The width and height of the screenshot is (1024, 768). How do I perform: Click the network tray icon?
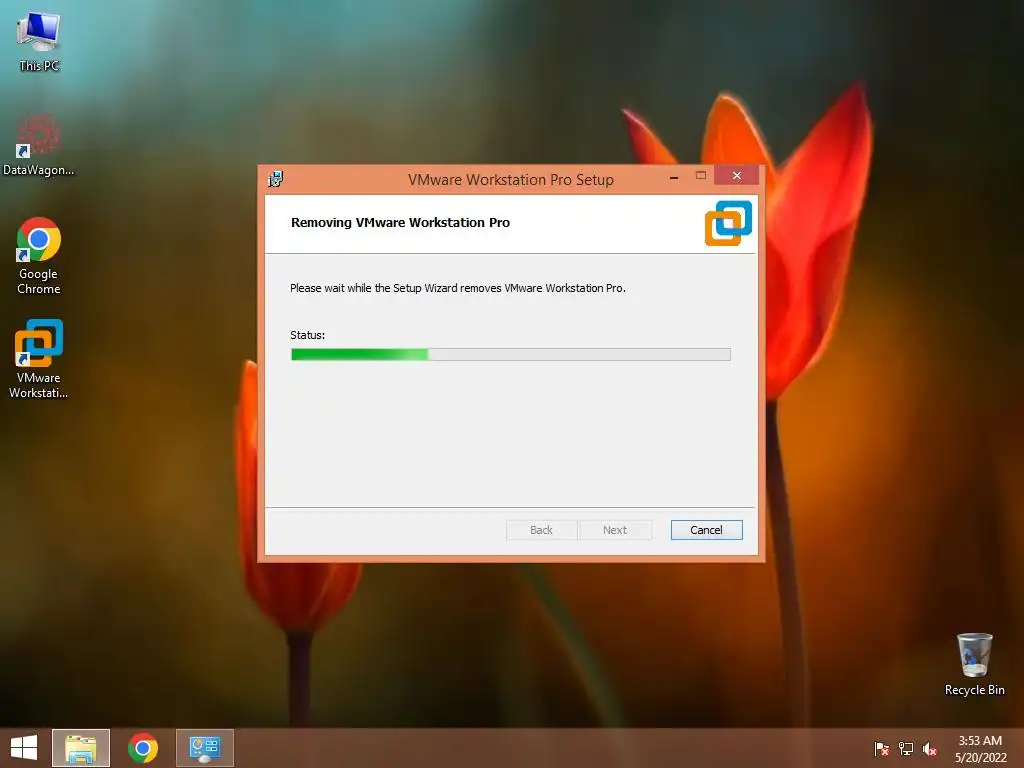click(906, 748)
